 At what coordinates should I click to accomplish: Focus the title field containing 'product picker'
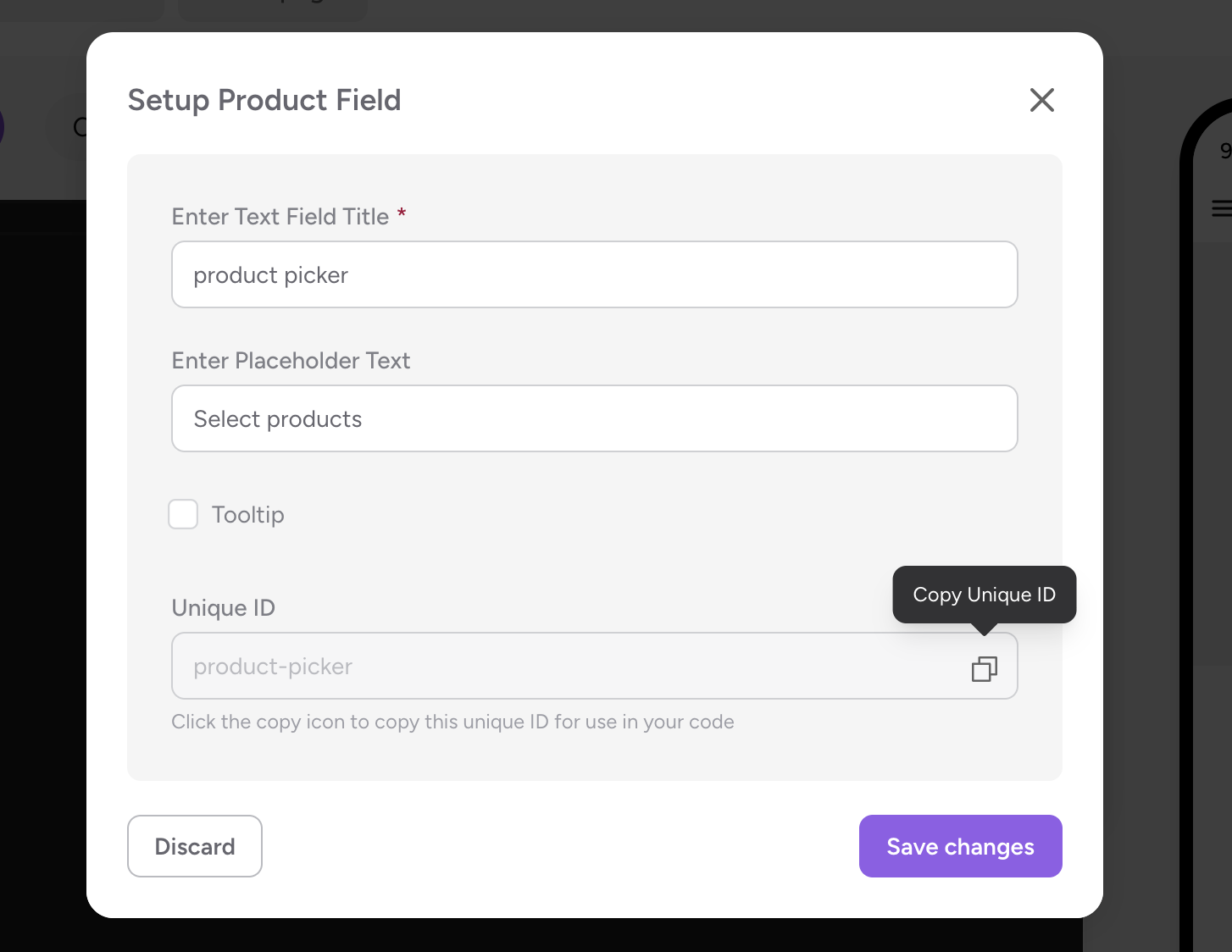594,274
